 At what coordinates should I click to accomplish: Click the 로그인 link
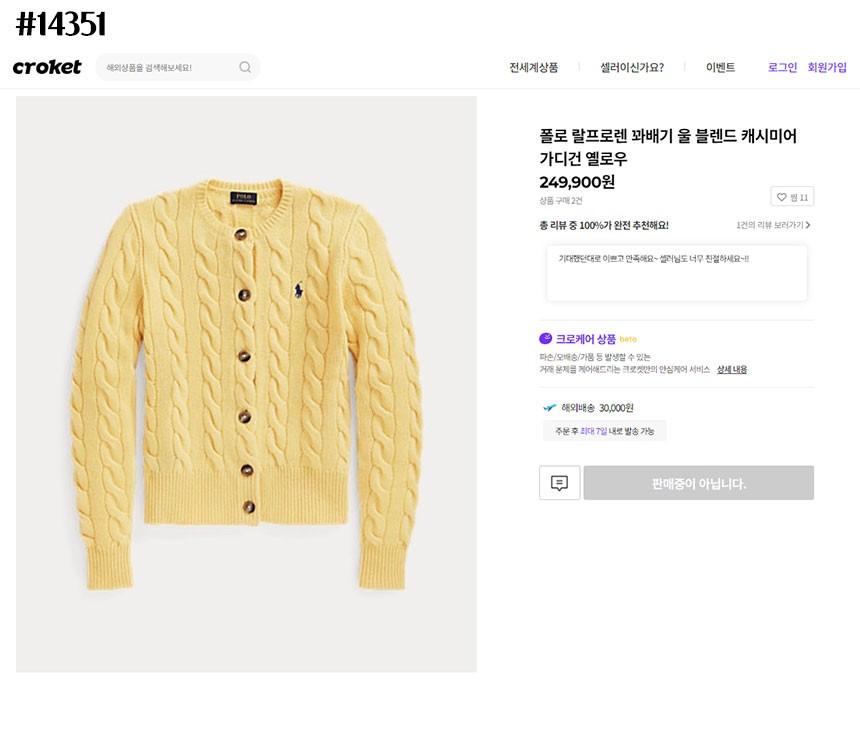pos(782,68)
